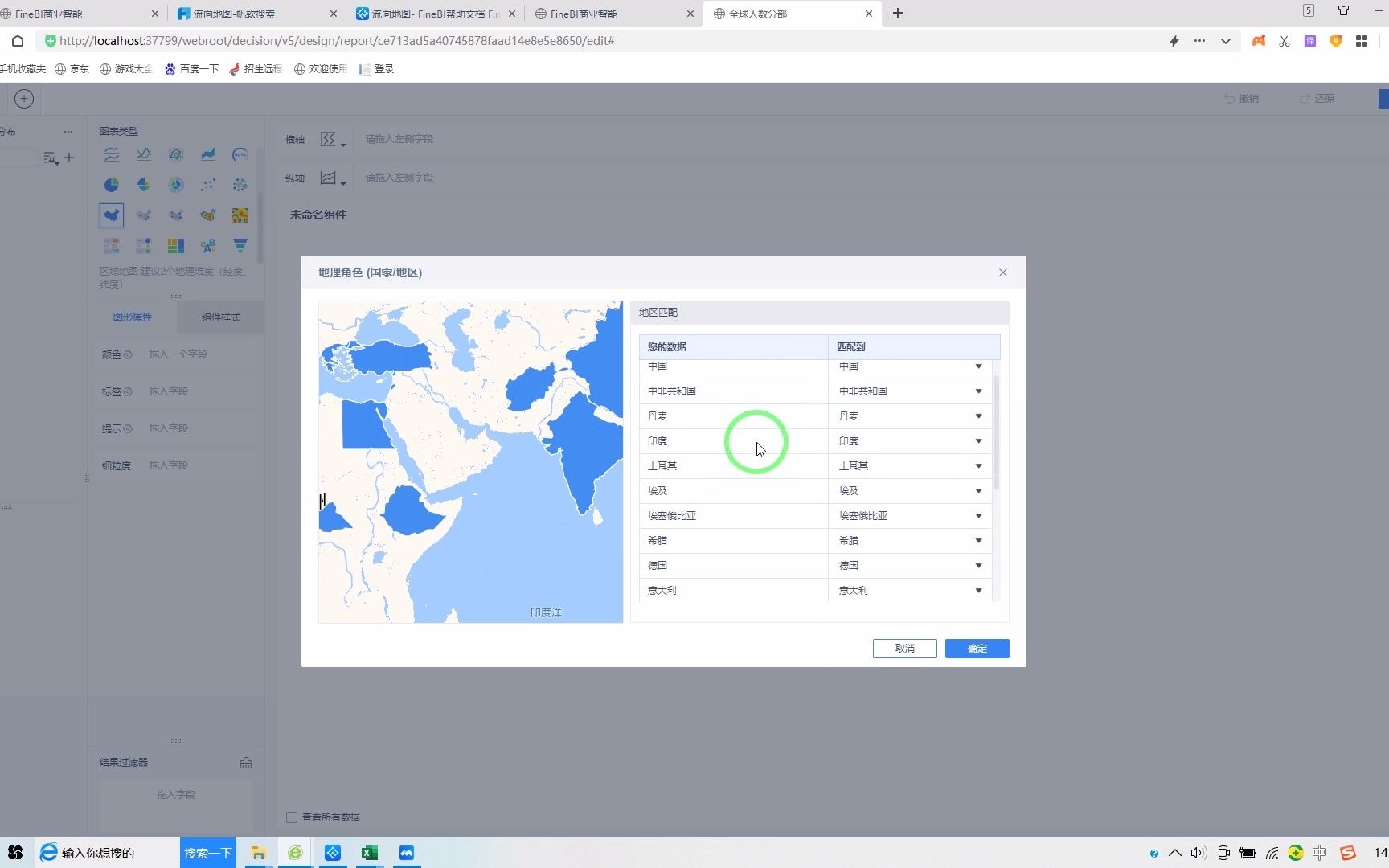Click the 取消 button in dialog

905,649
